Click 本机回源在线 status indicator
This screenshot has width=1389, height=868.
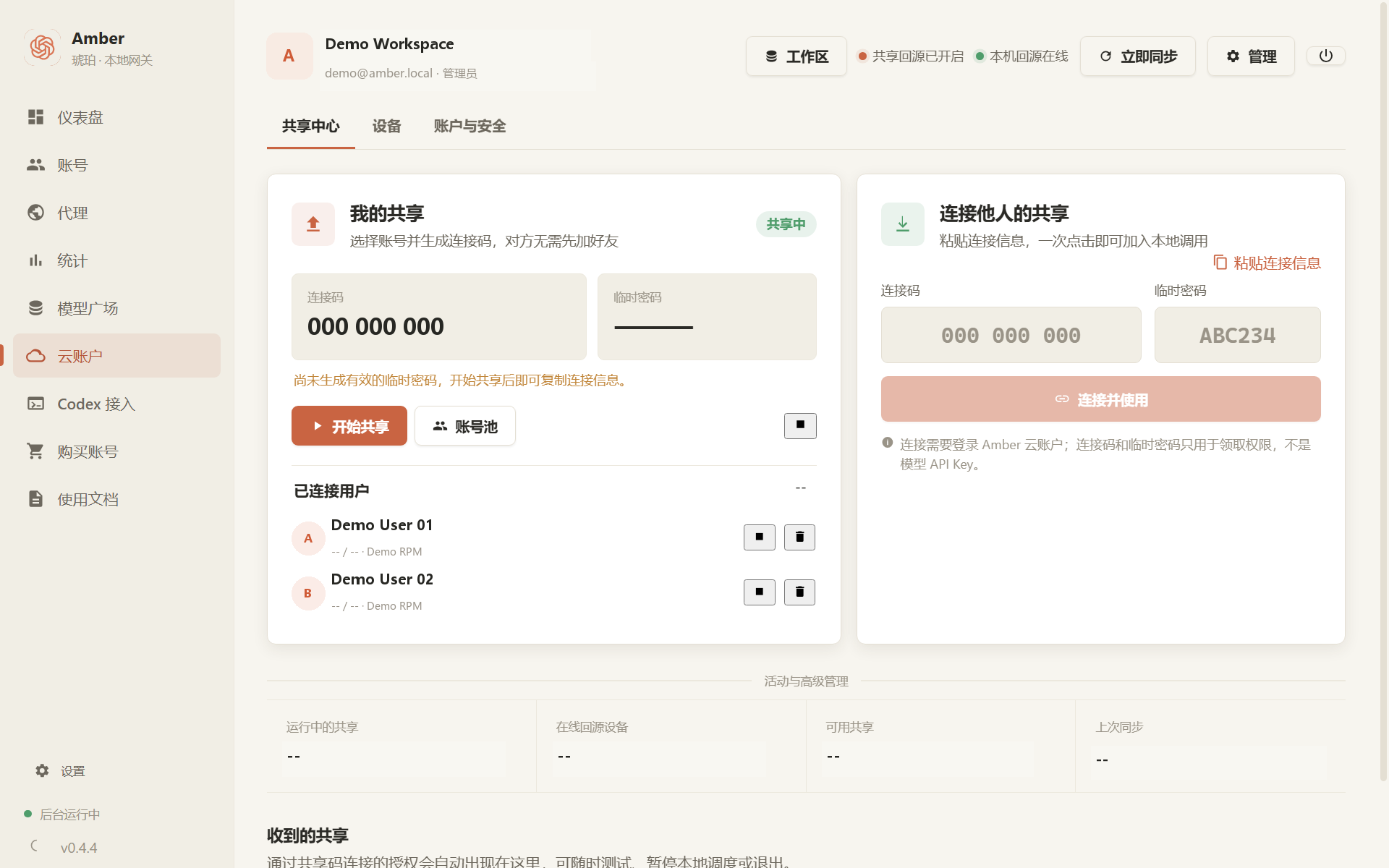point(1021,56)
